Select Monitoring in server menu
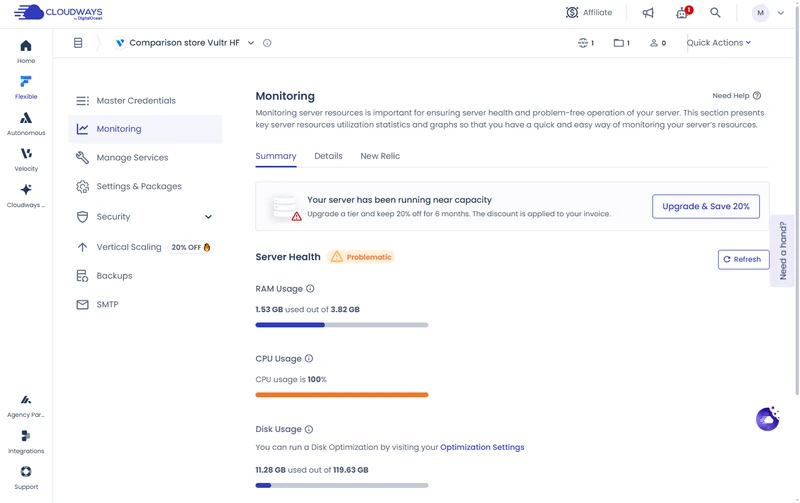Image resolution: width=800 pixels, height=503 pixels. [145, 129]
